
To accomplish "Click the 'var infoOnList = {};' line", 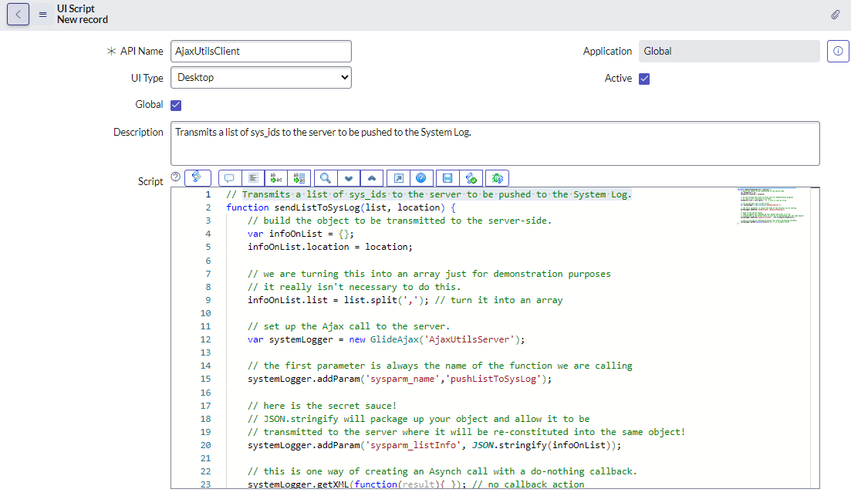I will (301, 233).
